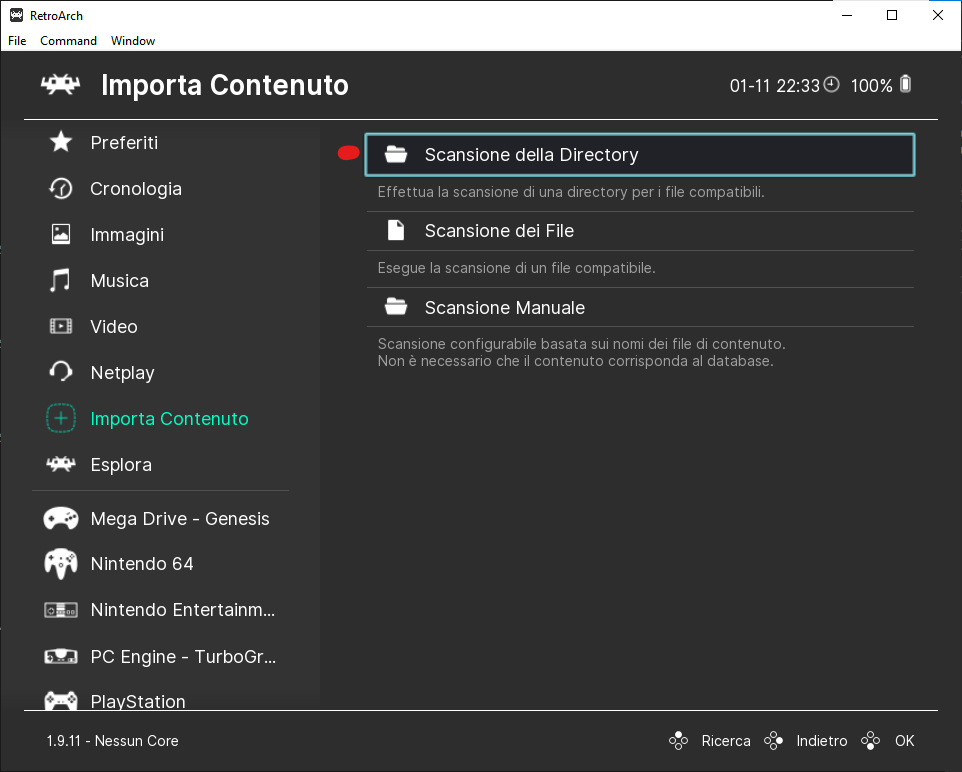Open Immagini in the sidebar
The height and width of the screenshot is (772, 962).
point(127,235)
